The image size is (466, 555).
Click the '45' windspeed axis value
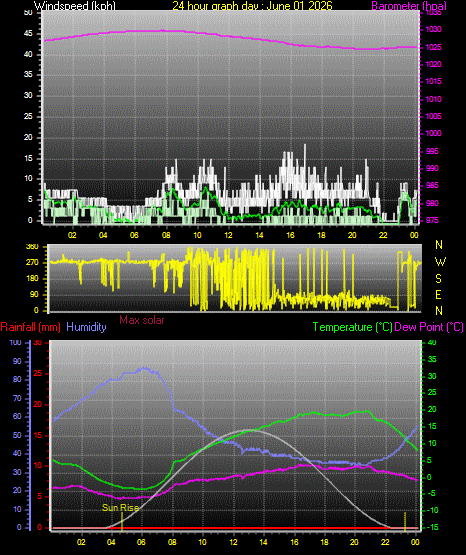(x=28, y=34)
